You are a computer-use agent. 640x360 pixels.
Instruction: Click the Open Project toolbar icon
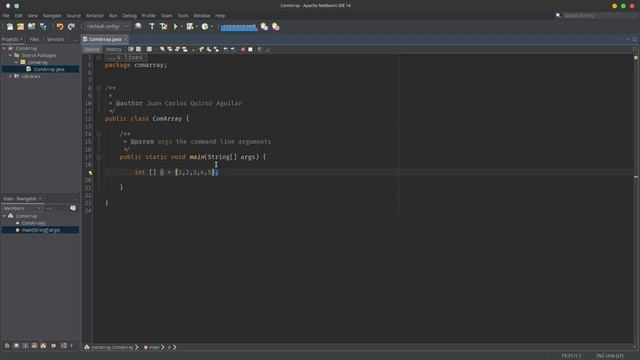coord(31,27)
